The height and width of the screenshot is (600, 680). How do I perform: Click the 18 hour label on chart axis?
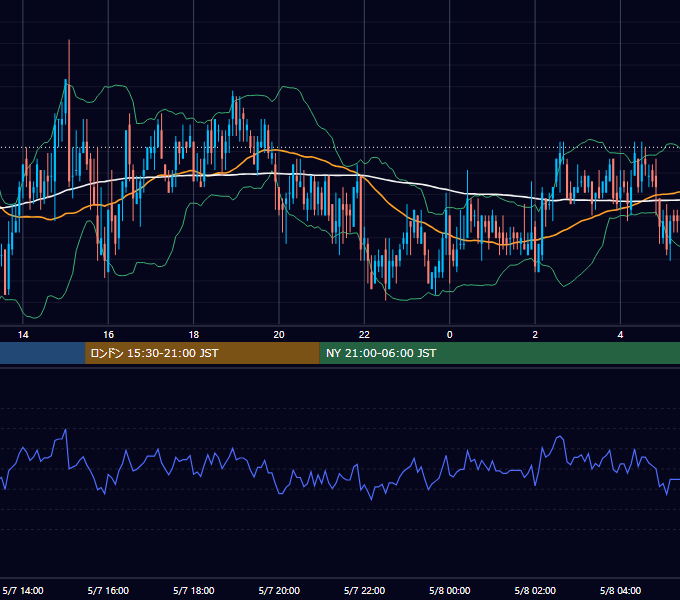[194, 335]
